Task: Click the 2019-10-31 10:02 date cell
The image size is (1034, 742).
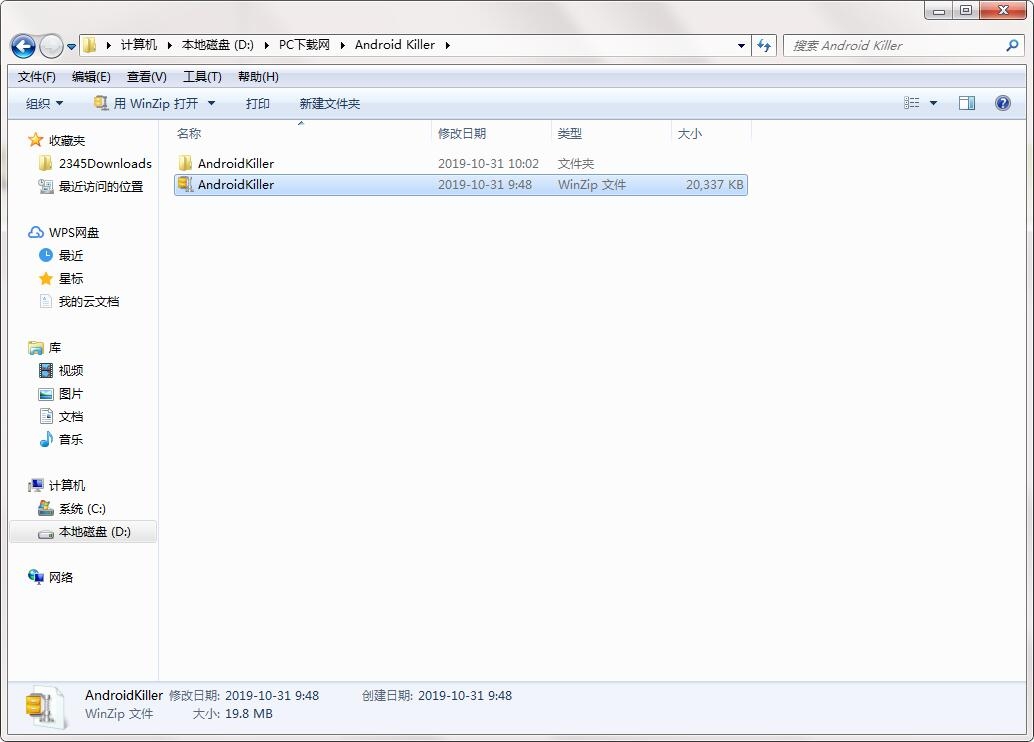Action: pyautogui.click(x=488, y=164)
